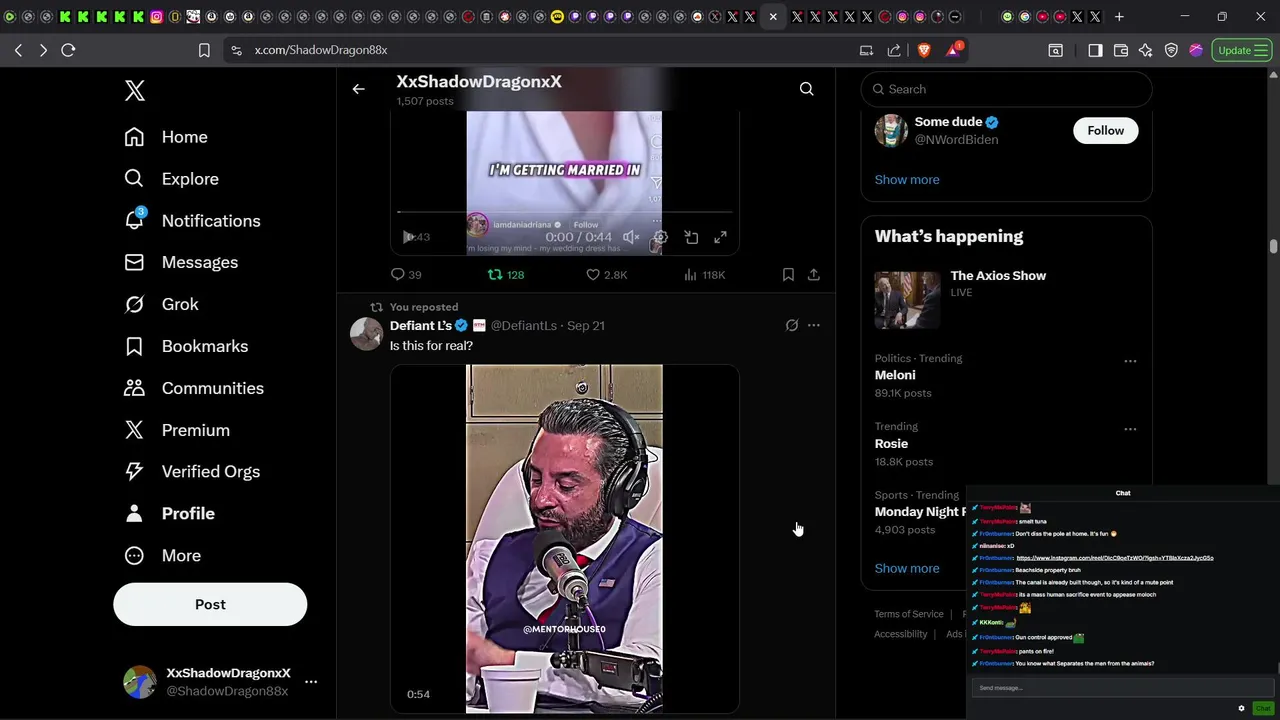
Task: Click the X search input field
Action: [1006, 89]
